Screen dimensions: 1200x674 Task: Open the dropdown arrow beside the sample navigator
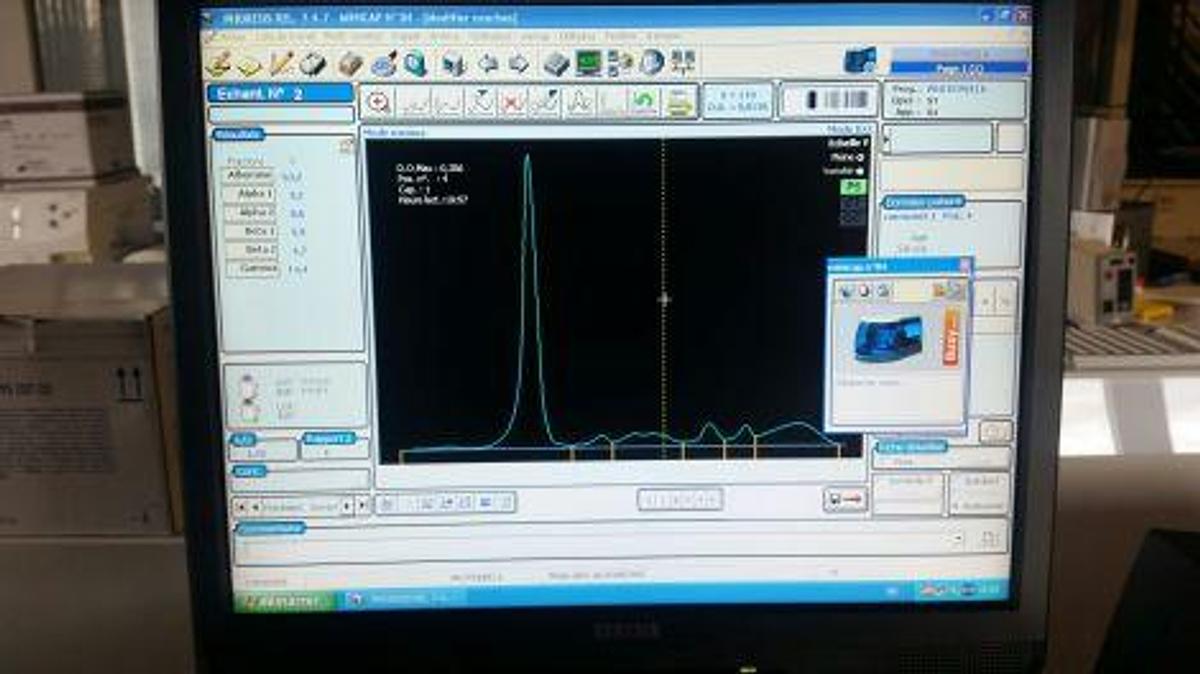[x=346, y=507]
